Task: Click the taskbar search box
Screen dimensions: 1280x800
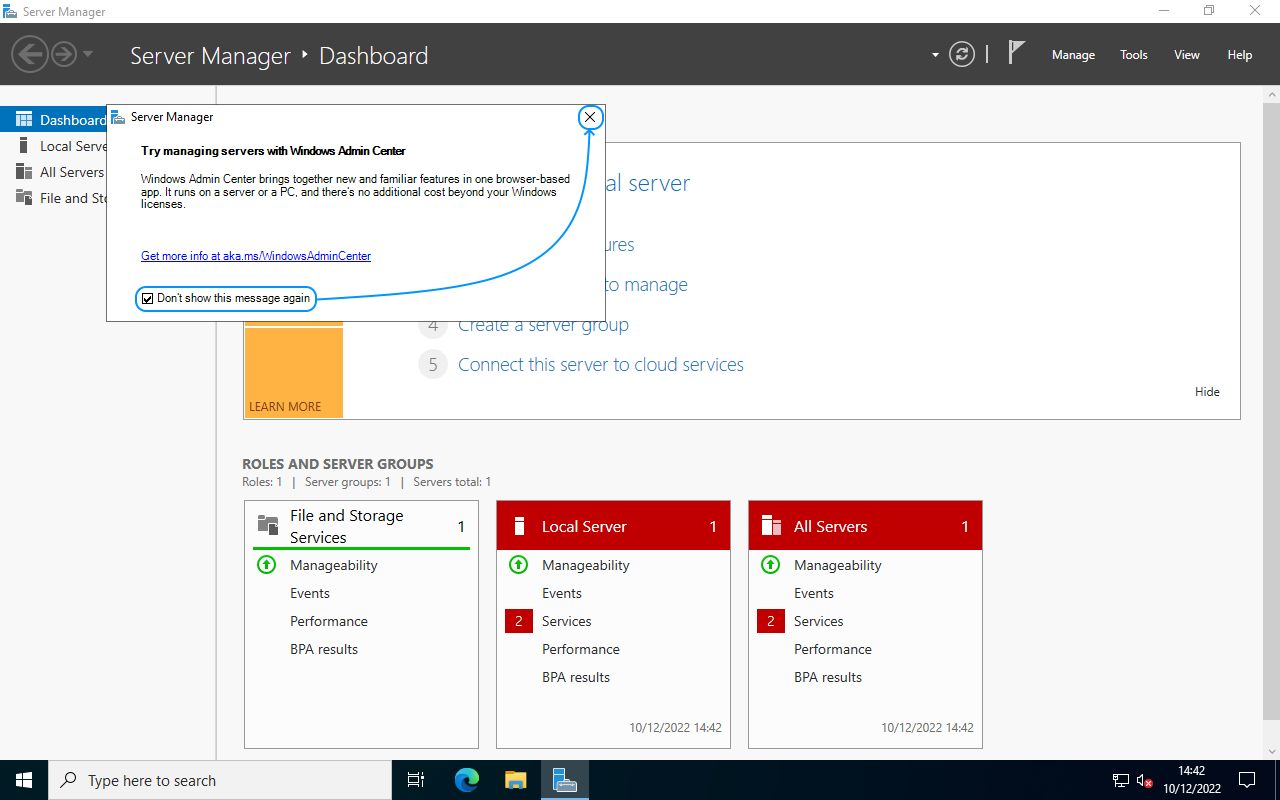Action: (x=220, y=780)
